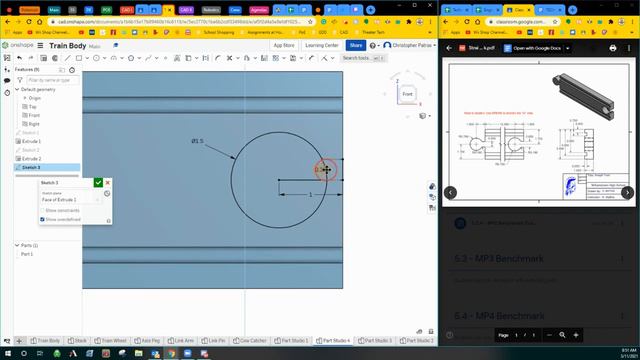The width and height of the screenshot is (640, 360).
Task: Collapse the Parts (1) section
Action: [17, 245]
